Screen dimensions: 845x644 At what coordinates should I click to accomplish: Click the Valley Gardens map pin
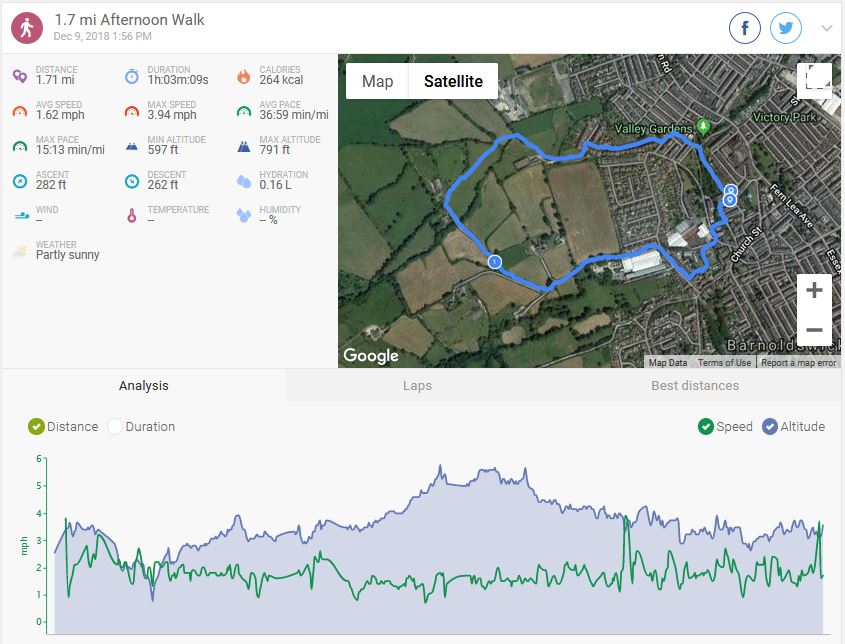[x=703, y=126]
